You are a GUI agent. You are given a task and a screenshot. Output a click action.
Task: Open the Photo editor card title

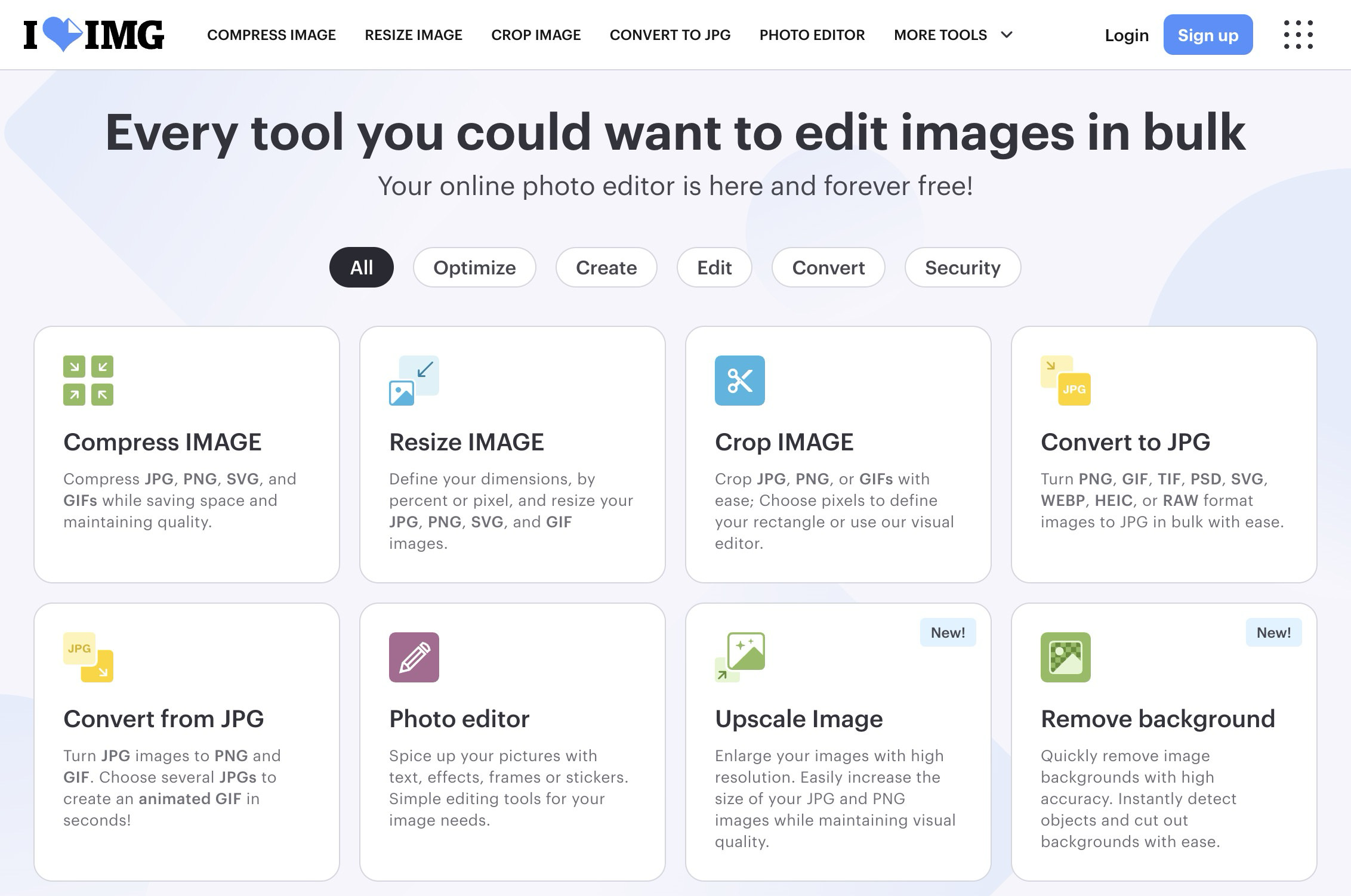[x=459, y=719]
